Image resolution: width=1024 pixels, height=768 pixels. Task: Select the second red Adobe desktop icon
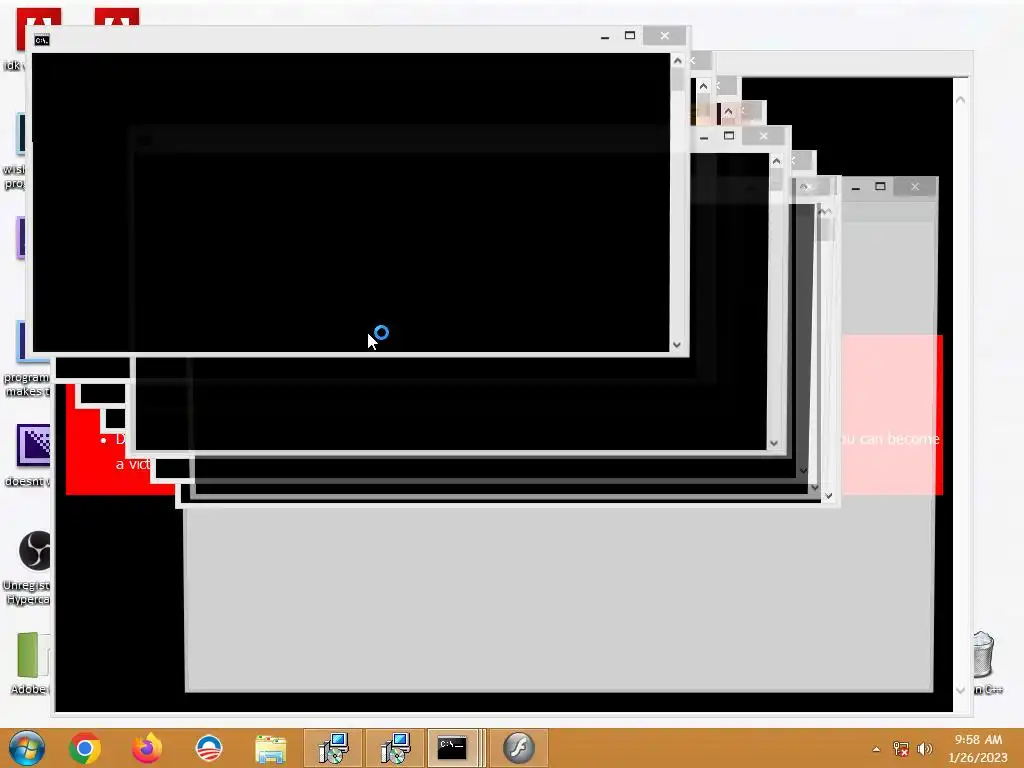click(117, 16)
